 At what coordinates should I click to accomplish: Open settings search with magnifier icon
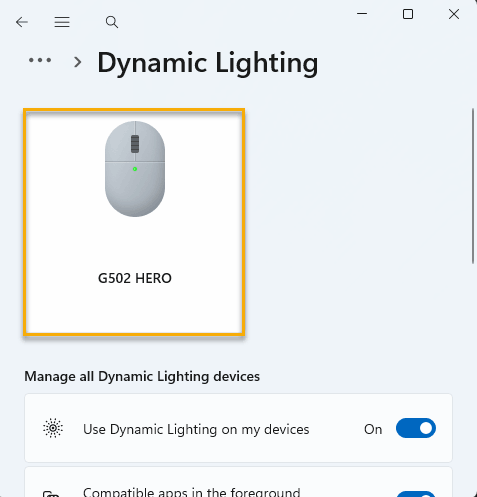[x=112, y=22]
